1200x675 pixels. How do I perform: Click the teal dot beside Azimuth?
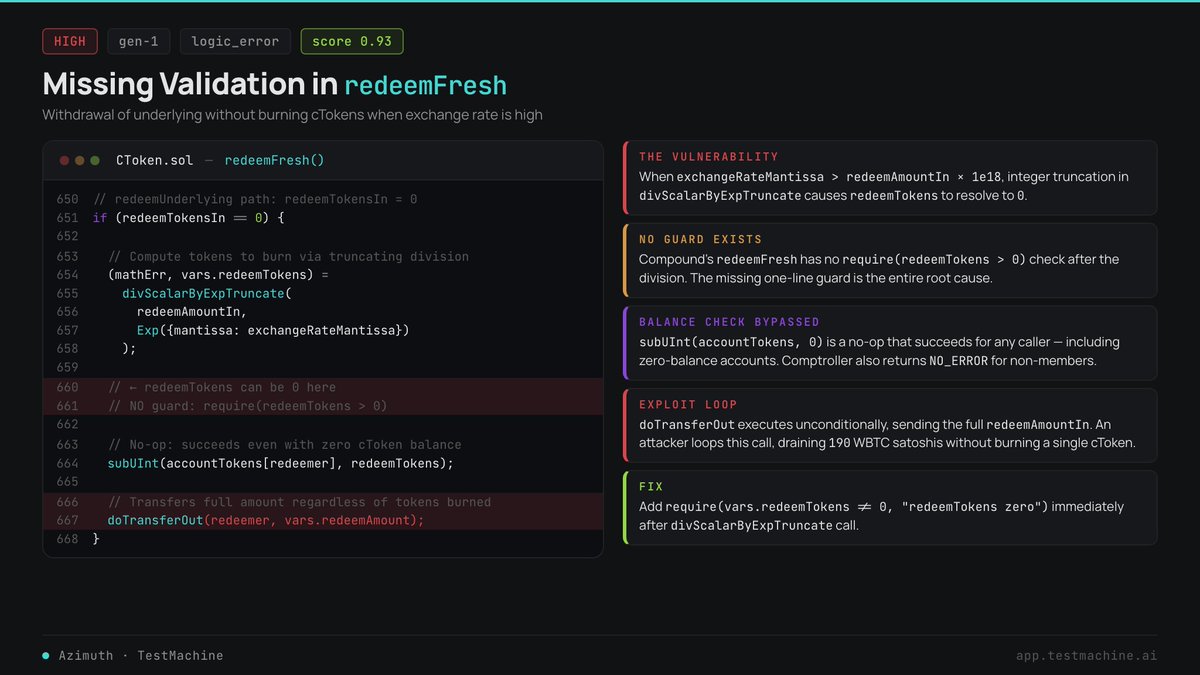(46, 656)
